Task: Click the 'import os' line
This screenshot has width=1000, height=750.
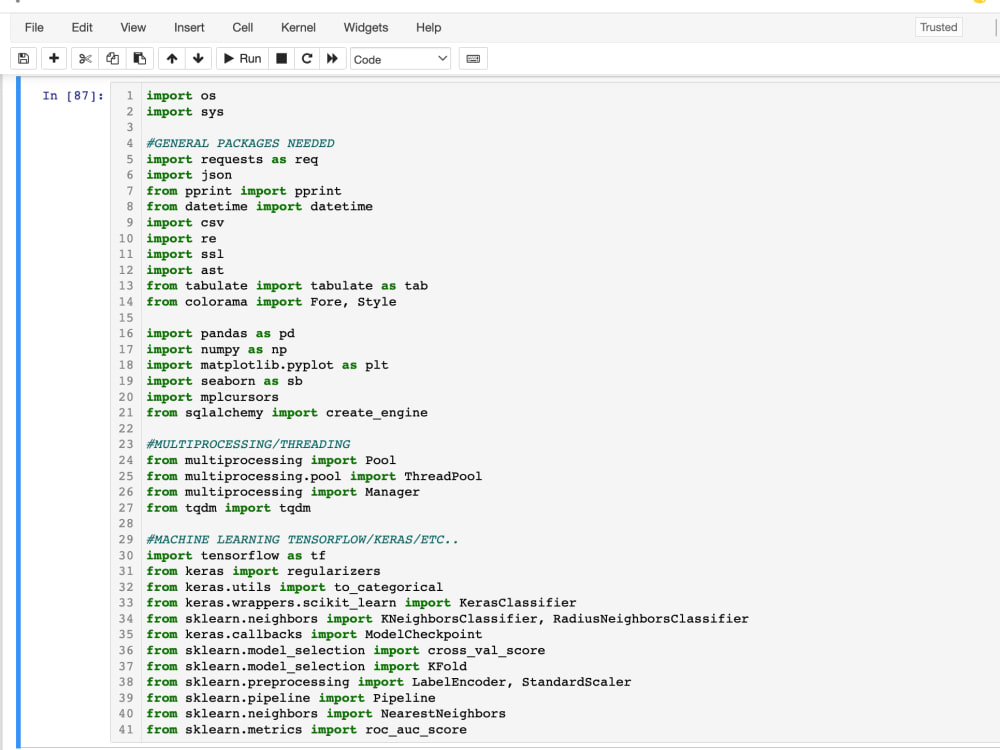Action: pyautogui.click(x=181, y=96)
